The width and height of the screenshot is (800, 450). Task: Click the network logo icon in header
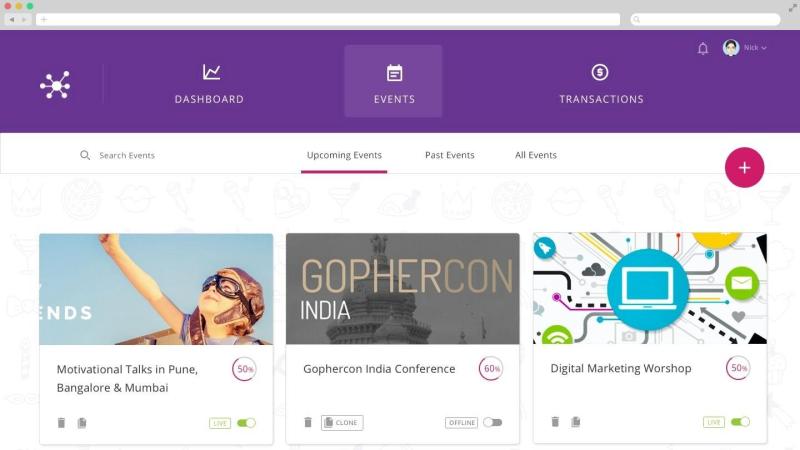(x=55, y=85)
